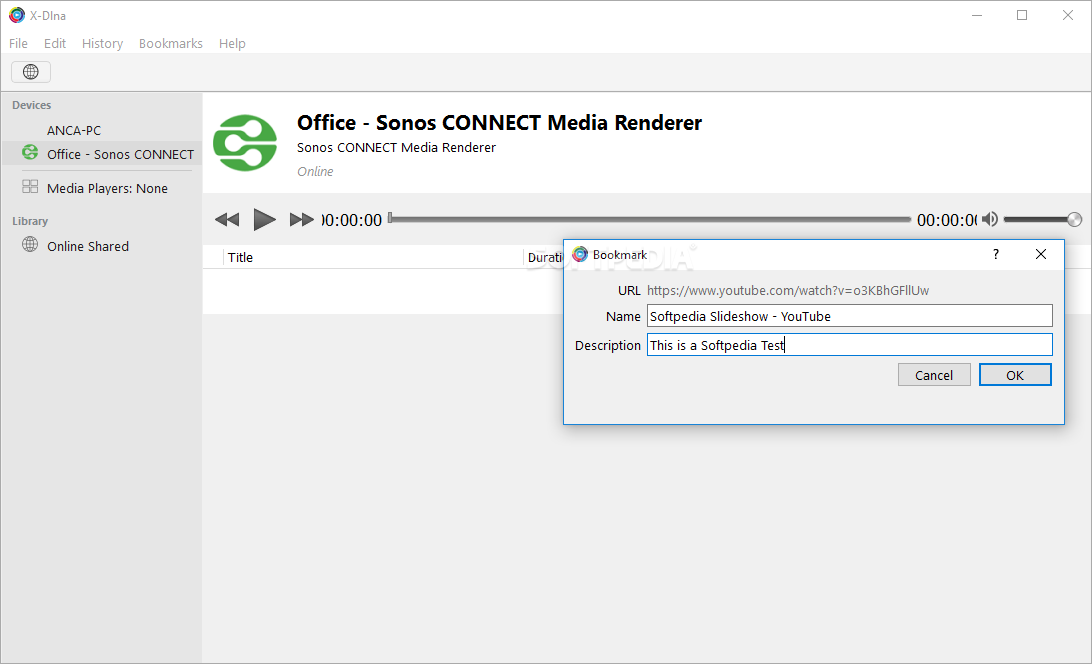The image size is (1092, 664).
Task: Click the 'Online' status text
Action: click(x=315, y=171)
